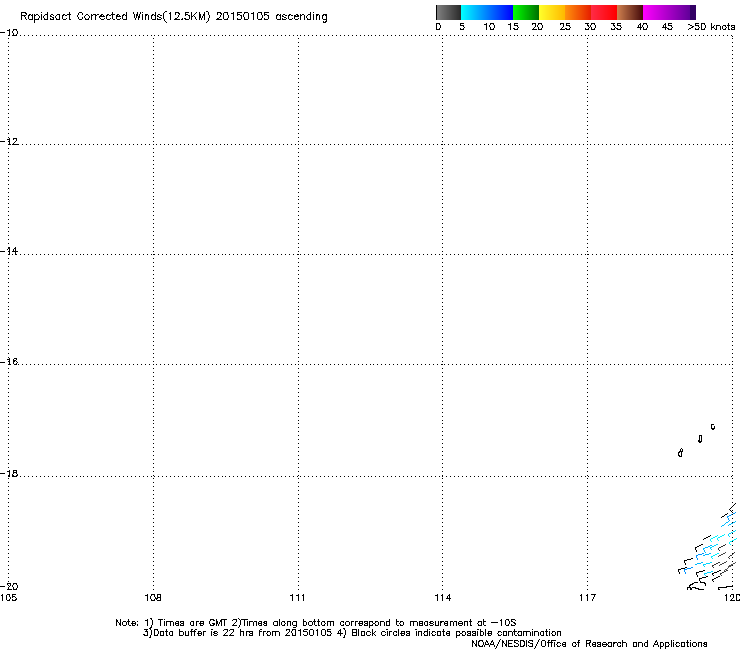Pick the blue 5-15 knots color segment

pyautogui.click(x=487, y=12)
